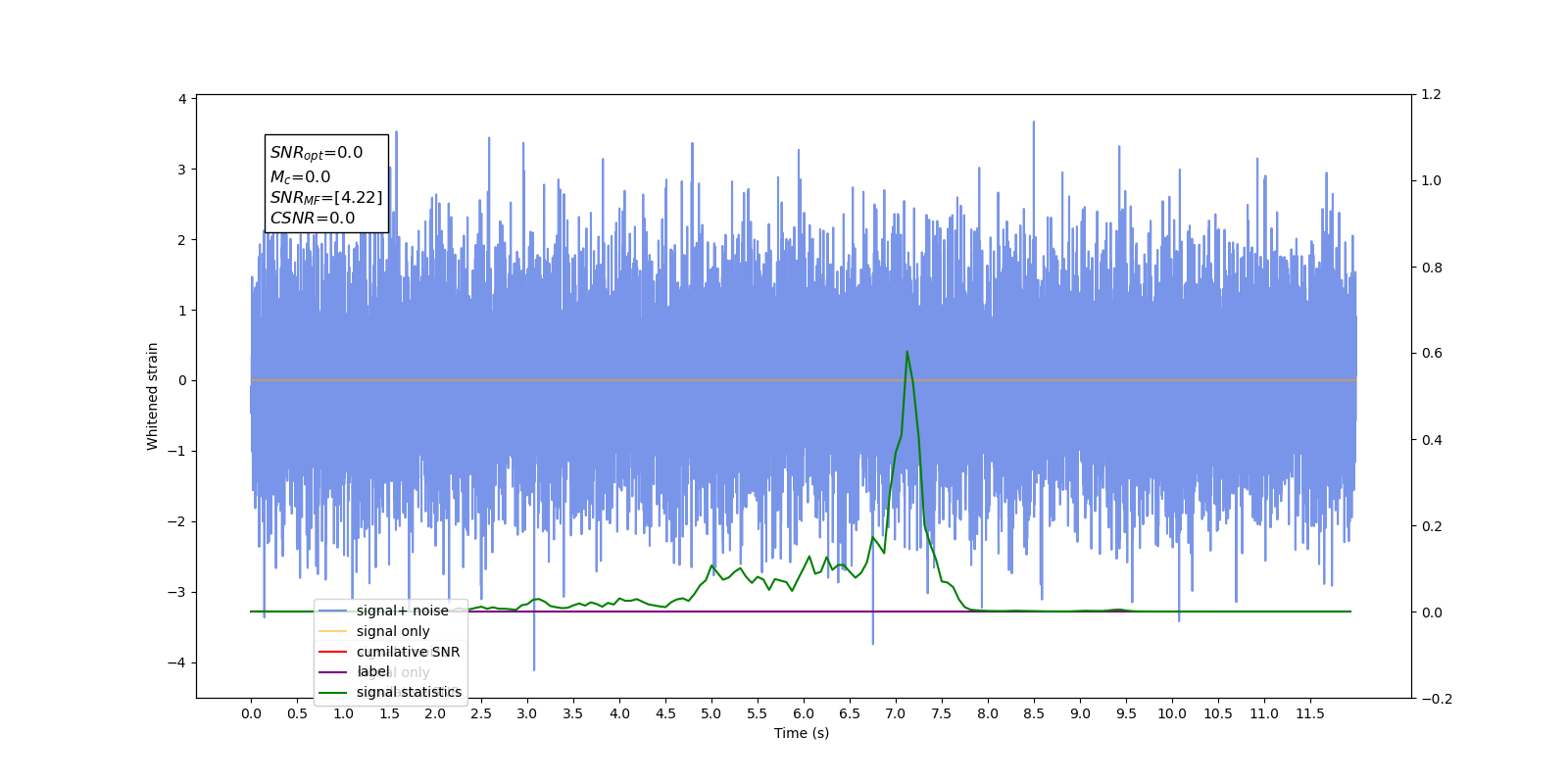Image resolution: width=1568 pixels, height=784 pixels.
Task: Click the whitened strain tick label −4
Action: tap(176, 662)
